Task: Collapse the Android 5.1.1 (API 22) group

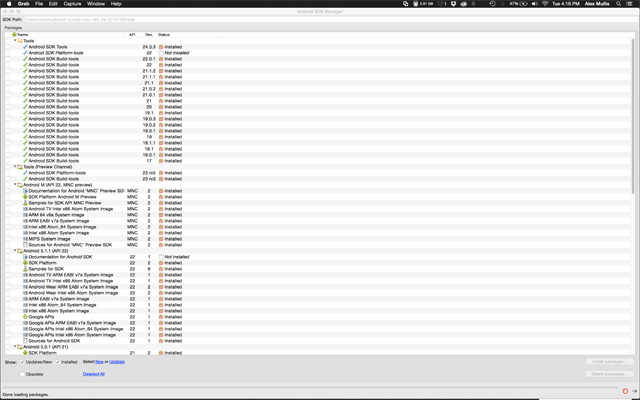Action: [15, 251]
